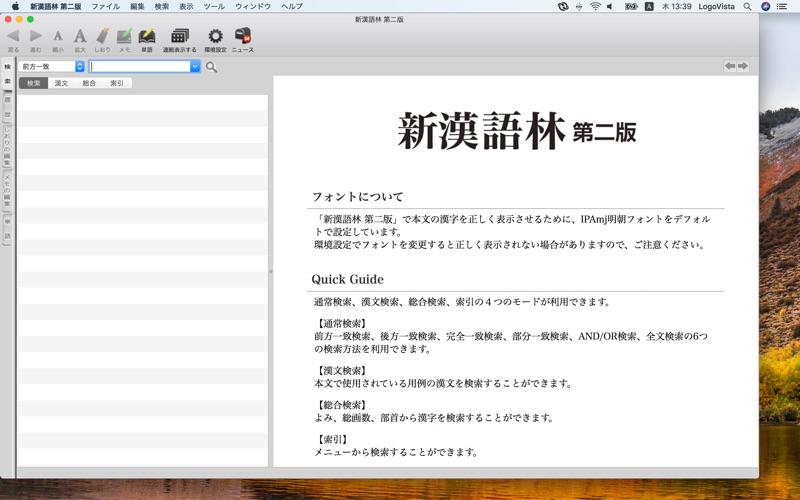The image size is (800, 500).
Task: Click the 単語 word book icon
Action: pos(147,37)
